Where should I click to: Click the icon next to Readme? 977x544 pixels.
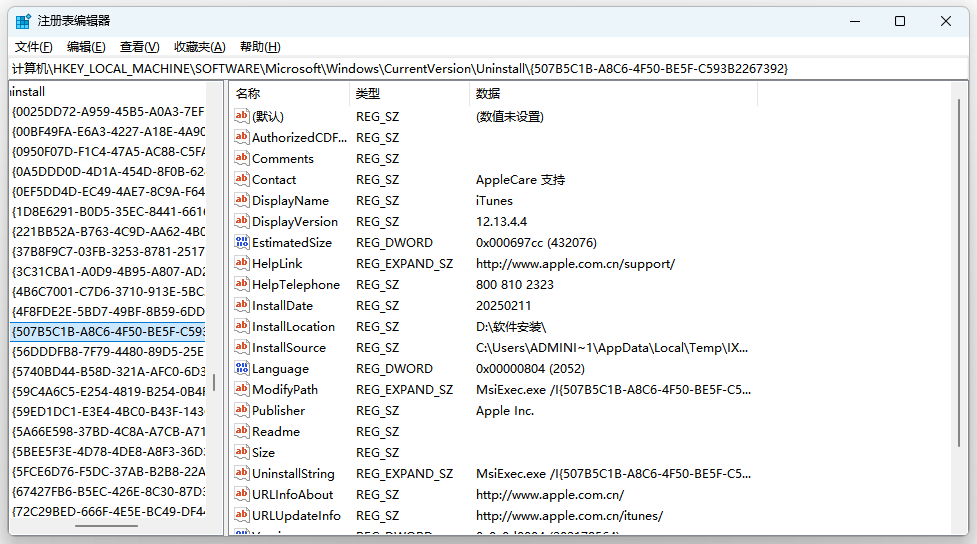coord(242,431)
